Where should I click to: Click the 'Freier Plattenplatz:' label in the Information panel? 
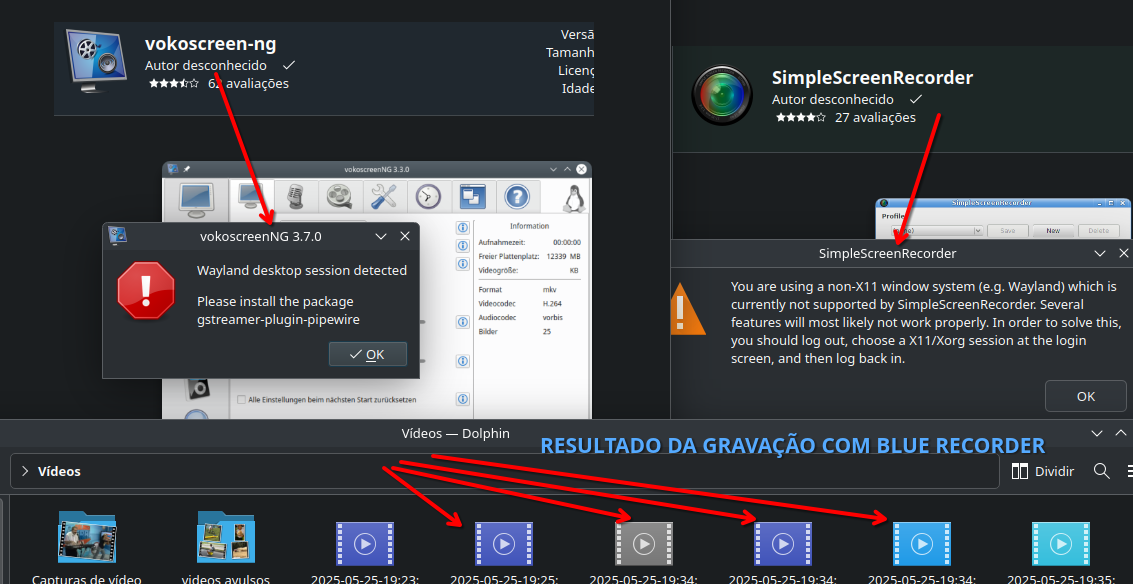click(x=511, y=257)
